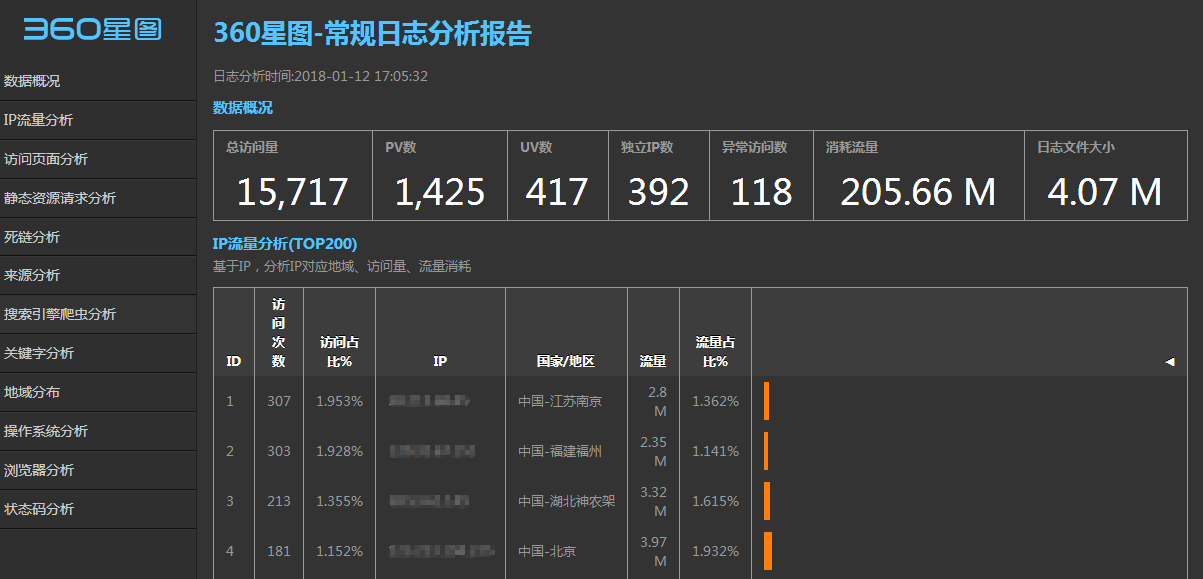1203x579 pixels.
Task: Select 静态资源请求分析 in sidebar
Action: point(98,198)
